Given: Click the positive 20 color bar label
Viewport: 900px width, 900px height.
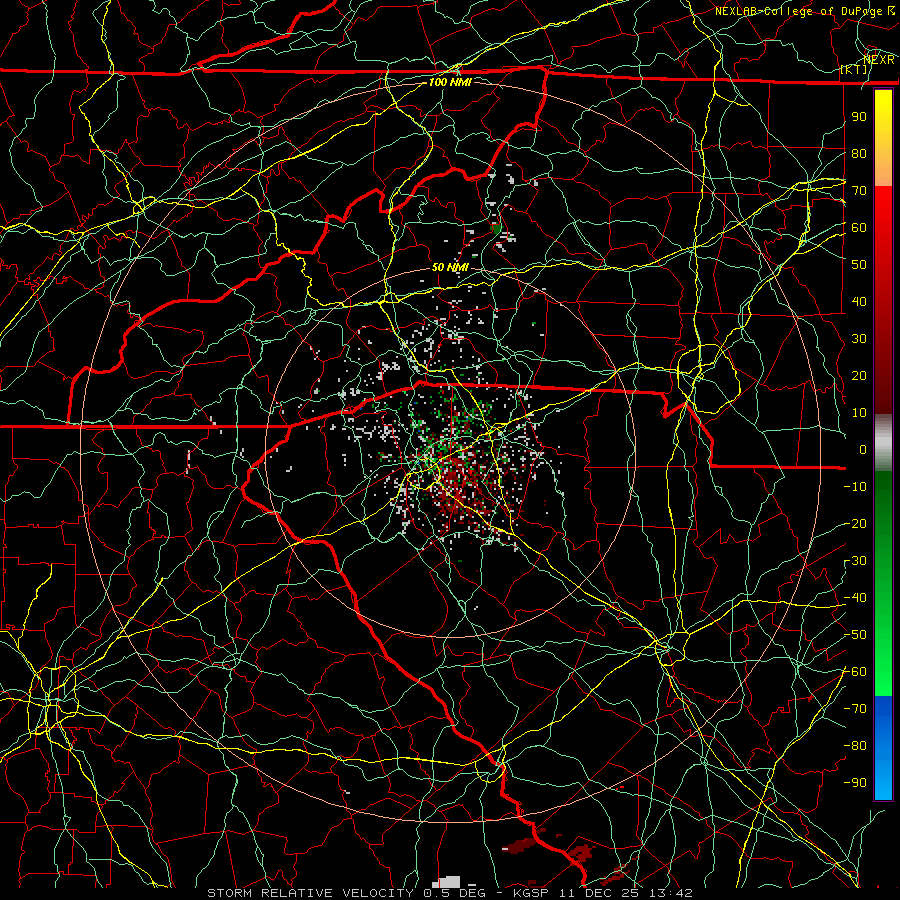Looking at the screenshot, I should (x=859, y=375).
